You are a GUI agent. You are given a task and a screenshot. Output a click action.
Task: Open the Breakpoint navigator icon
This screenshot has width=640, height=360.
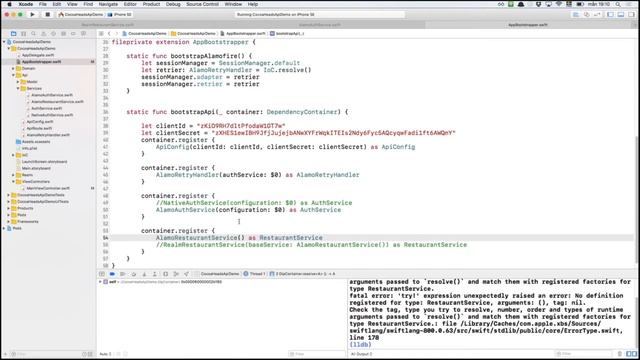pos(73,33)
